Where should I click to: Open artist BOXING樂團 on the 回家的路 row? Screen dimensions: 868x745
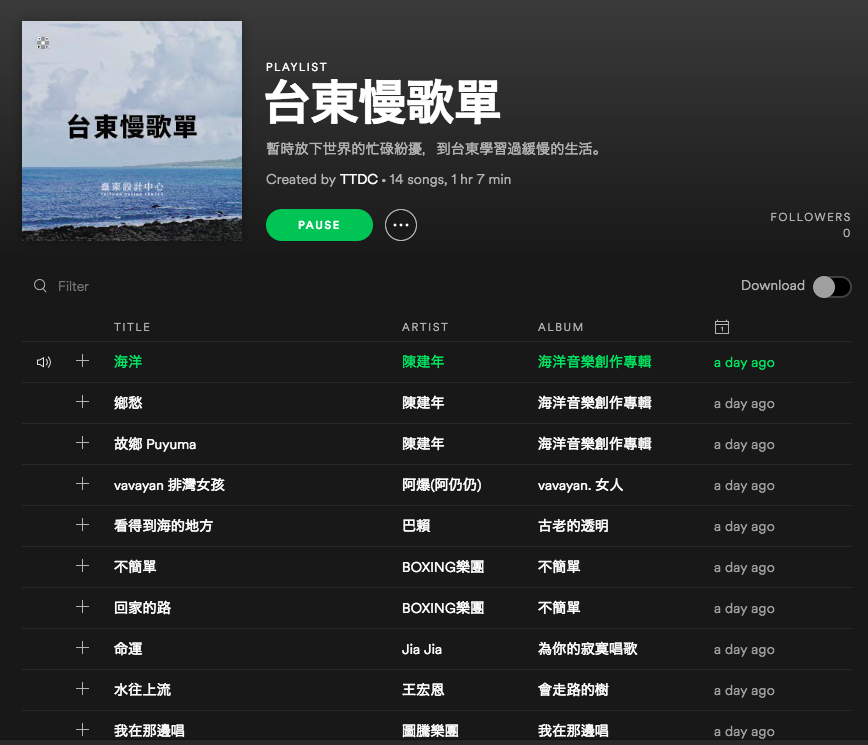(x=443, y=608)
